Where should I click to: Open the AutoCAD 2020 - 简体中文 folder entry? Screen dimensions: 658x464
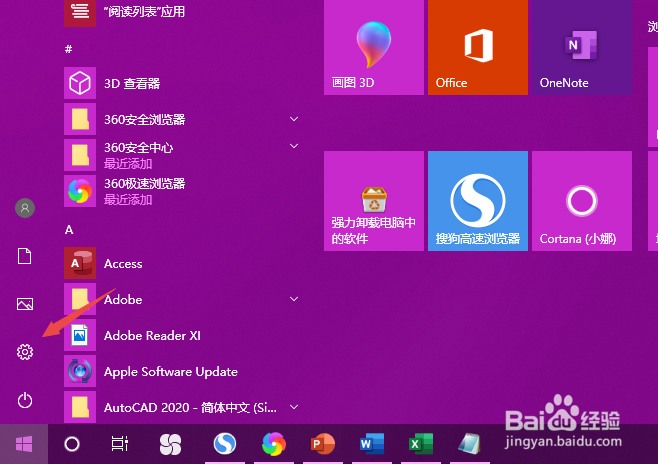[183, 407]
